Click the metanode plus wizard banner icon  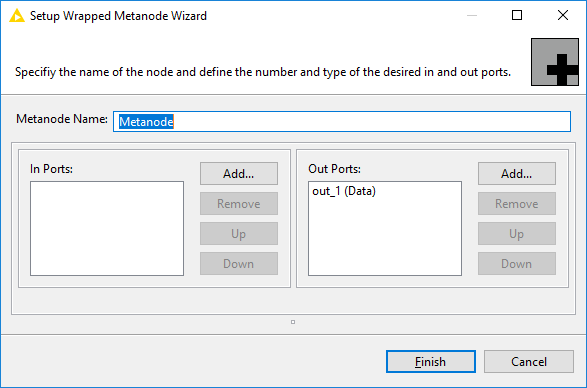click(x=555, y=62)
